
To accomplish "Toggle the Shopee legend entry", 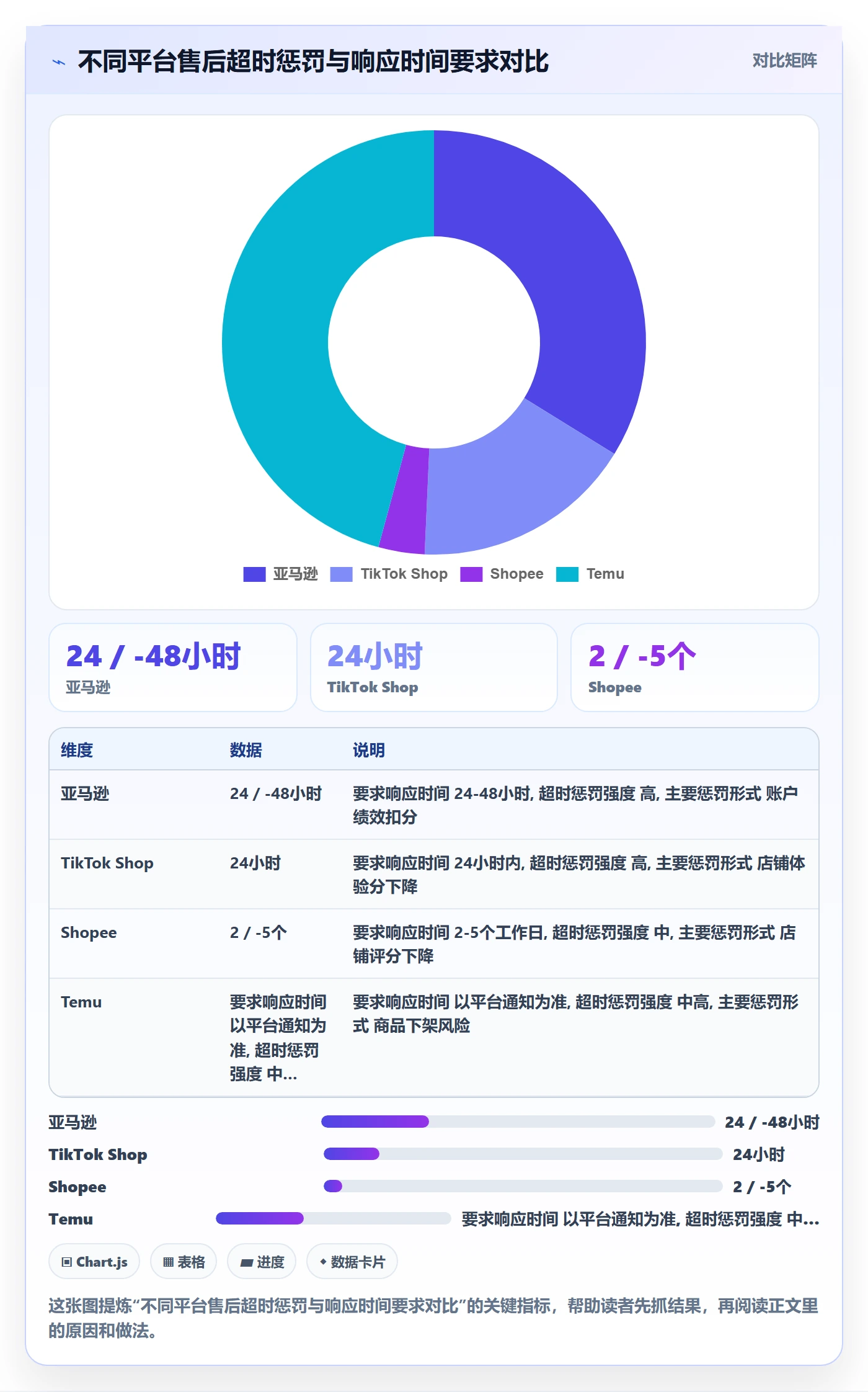I will 502,574.
